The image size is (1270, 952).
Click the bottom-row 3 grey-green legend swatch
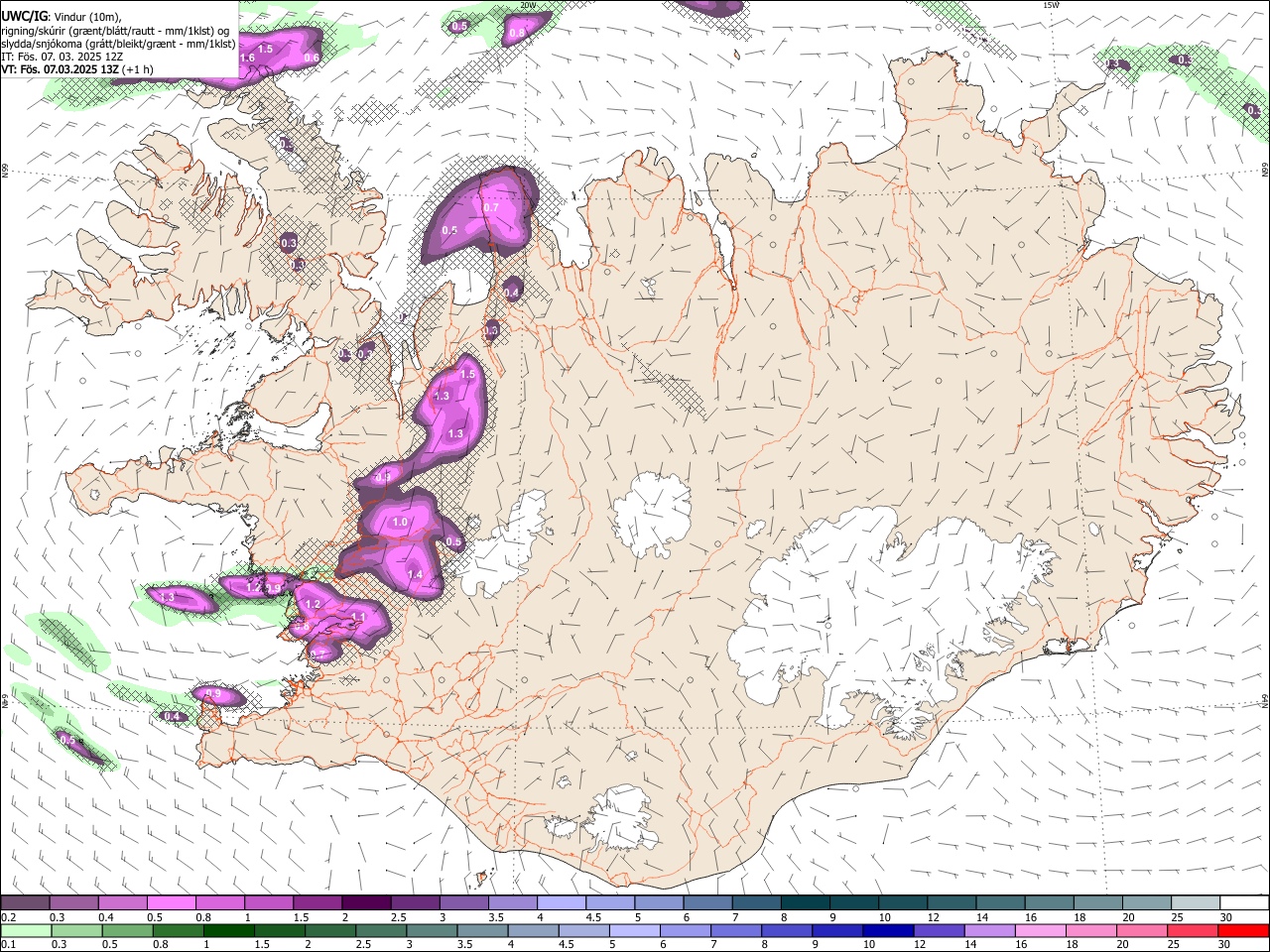(x=432, y=930)
